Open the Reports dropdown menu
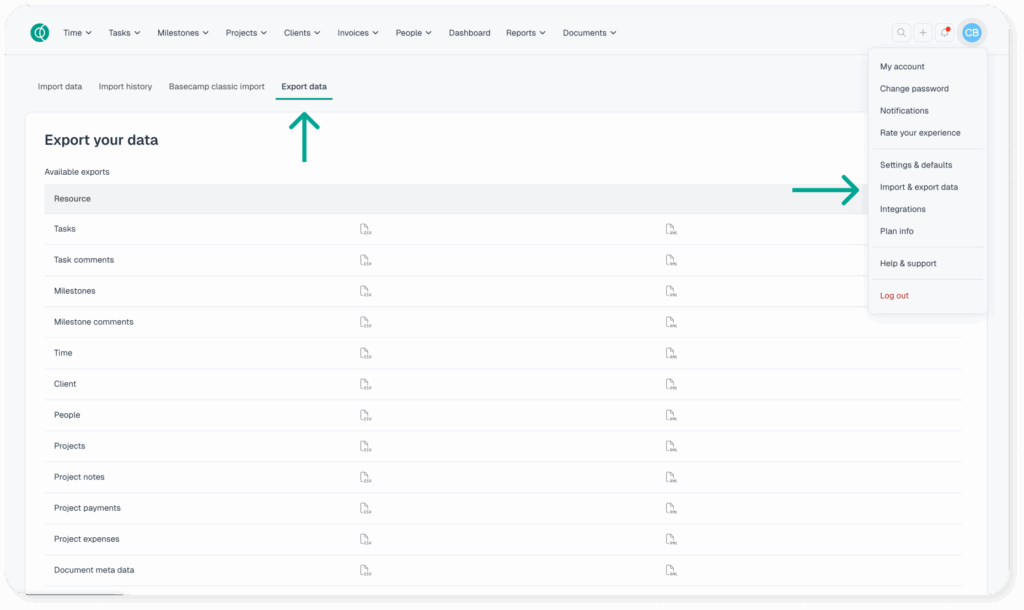 click(x=525, y=33)
